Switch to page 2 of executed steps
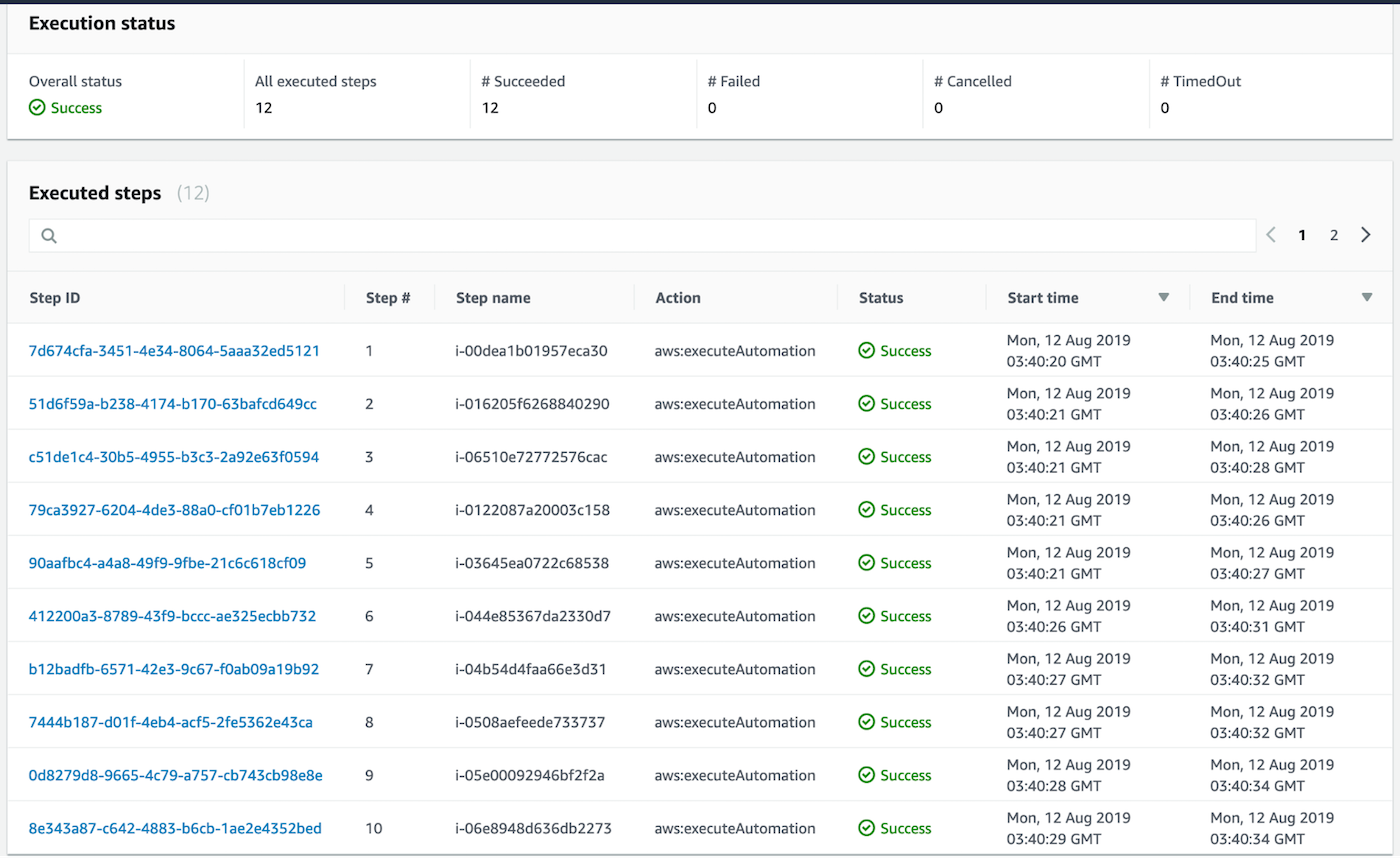Viewport: 1400px width, 858px height. 1333,235
